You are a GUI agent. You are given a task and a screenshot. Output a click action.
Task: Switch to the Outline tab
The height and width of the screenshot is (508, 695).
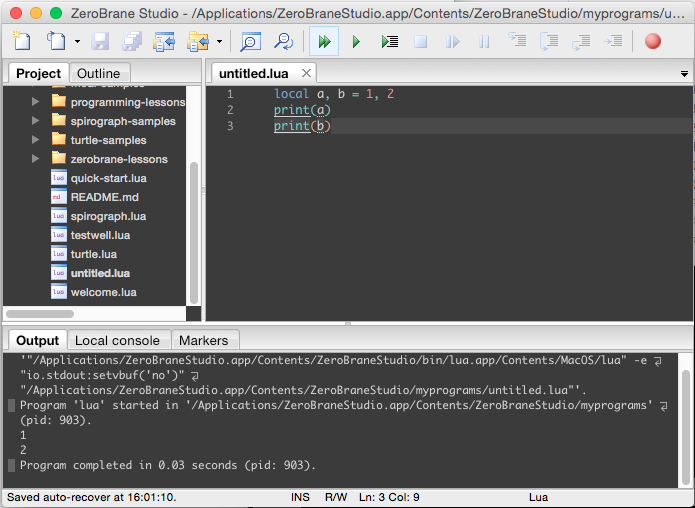[99, 73]
